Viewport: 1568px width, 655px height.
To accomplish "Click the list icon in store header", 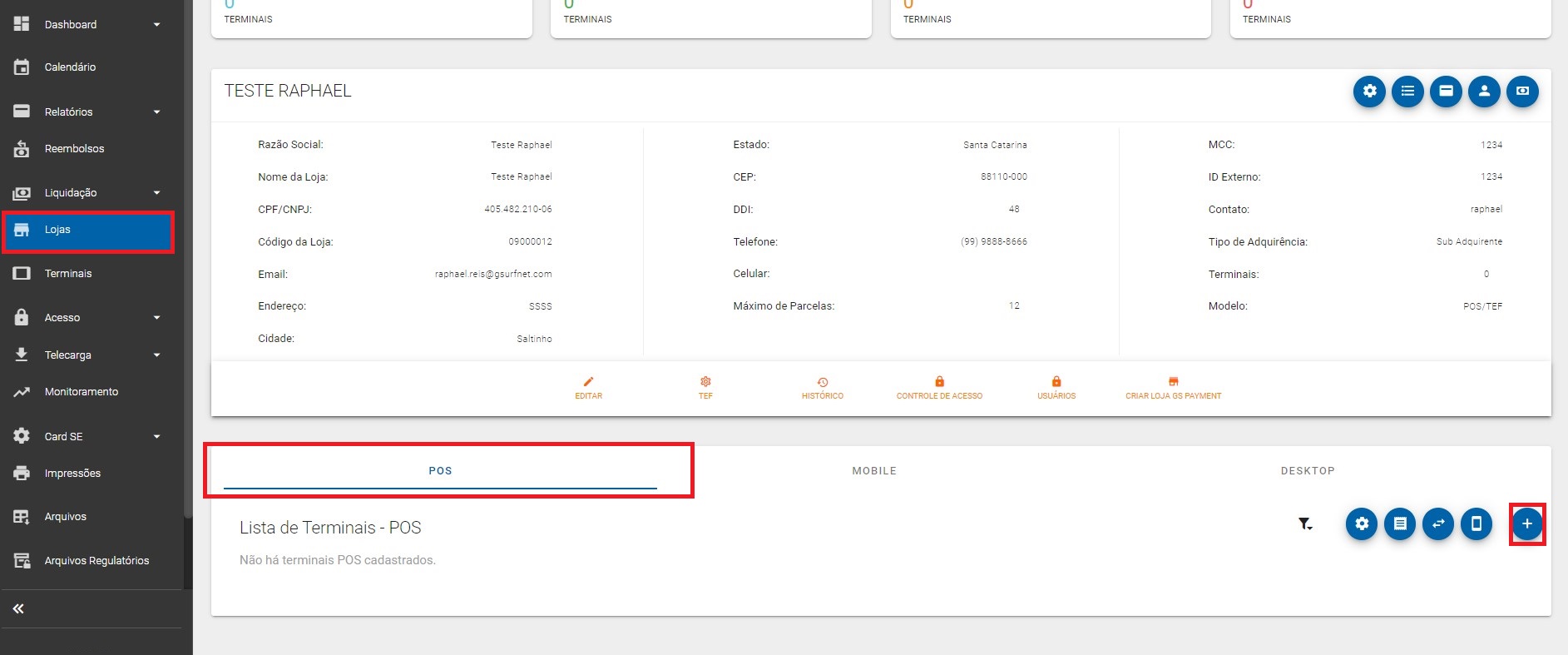I will [x=1407, y=92].
